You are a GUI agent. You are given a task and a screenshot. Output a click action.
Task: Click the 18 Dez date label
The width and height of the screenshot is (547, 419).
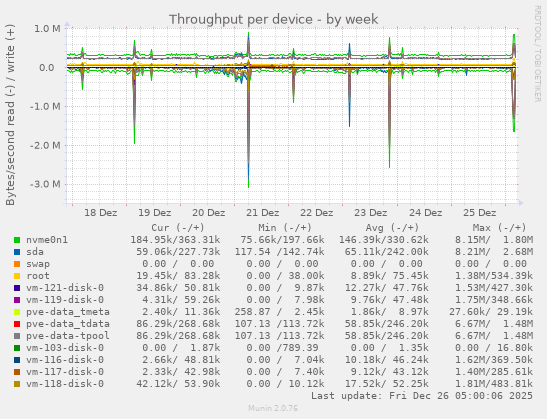100,213
